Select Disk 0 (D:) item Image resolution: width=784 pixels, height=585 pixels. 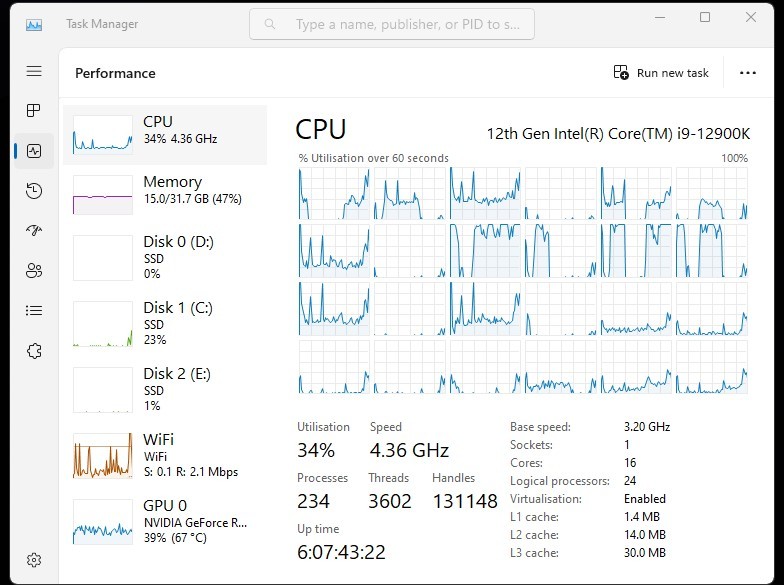click(165, 258)
